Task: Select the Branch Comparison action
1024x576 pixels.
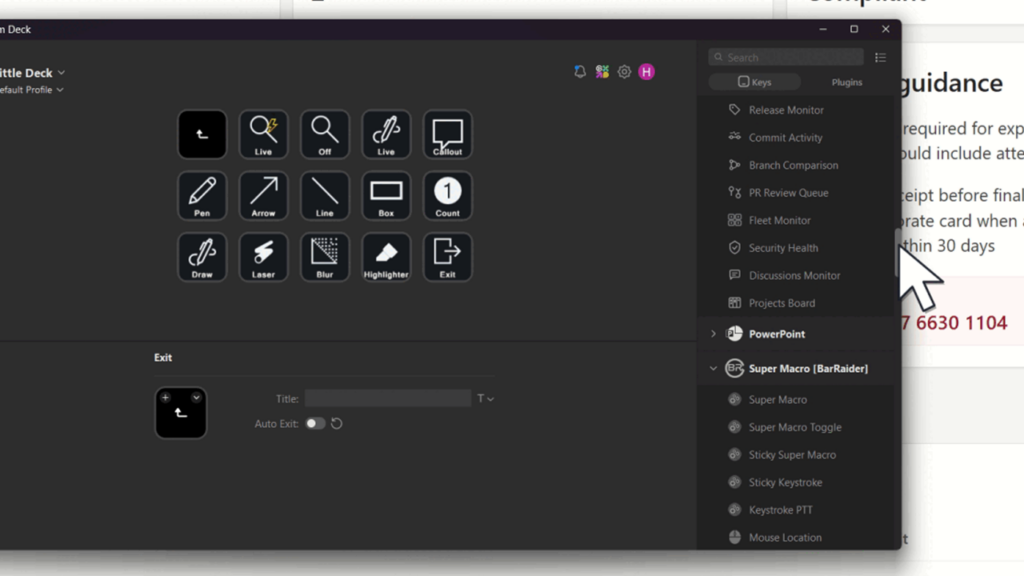Action: click(x=795, y=165)
